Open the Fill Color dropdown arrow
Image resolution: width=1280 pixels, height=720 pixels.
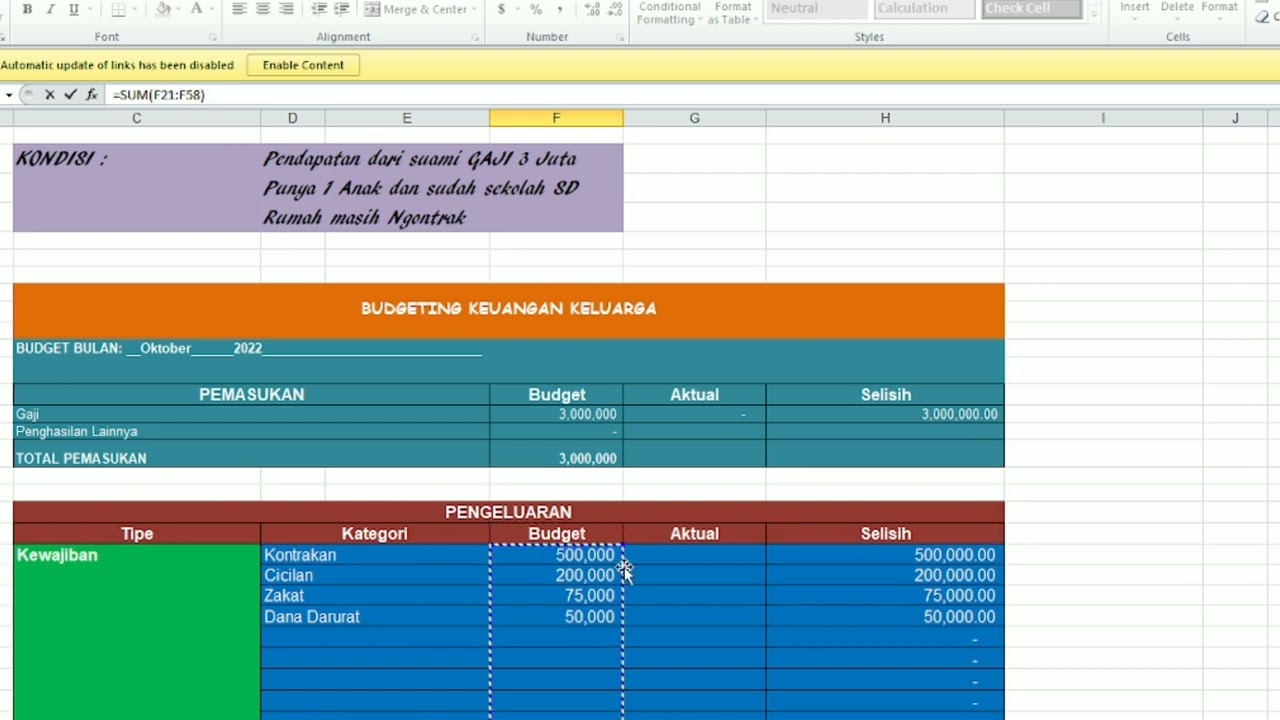180,9
